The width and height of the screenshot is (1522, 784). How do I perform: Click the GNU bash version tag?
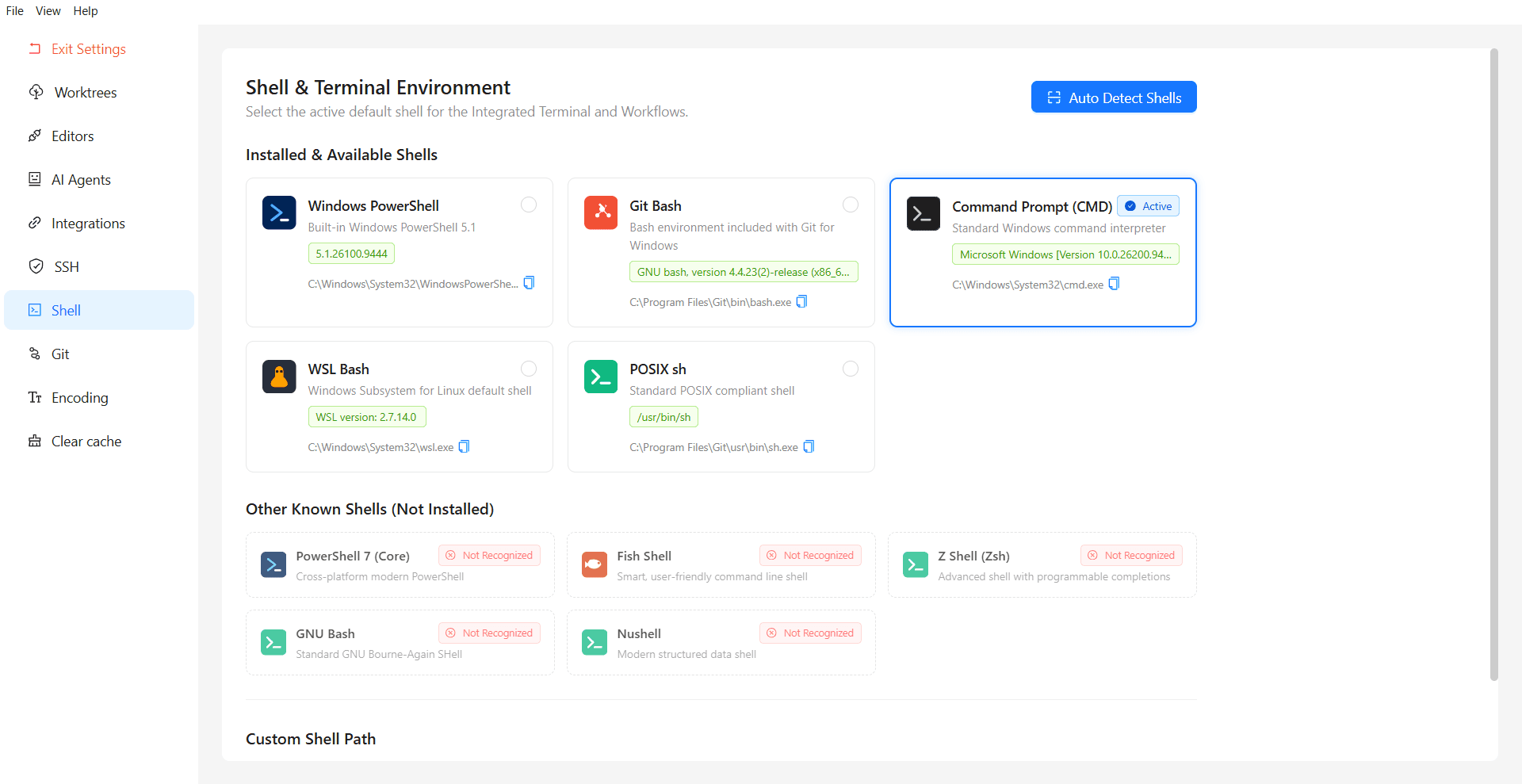click(744, 272)
